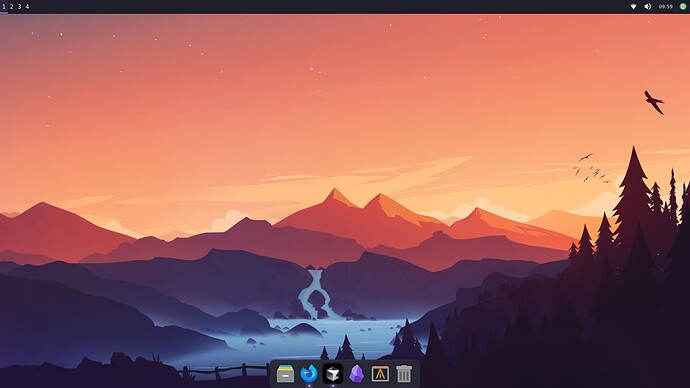Open the file manager from the dock
690x388 pixels.
point(285,374)
